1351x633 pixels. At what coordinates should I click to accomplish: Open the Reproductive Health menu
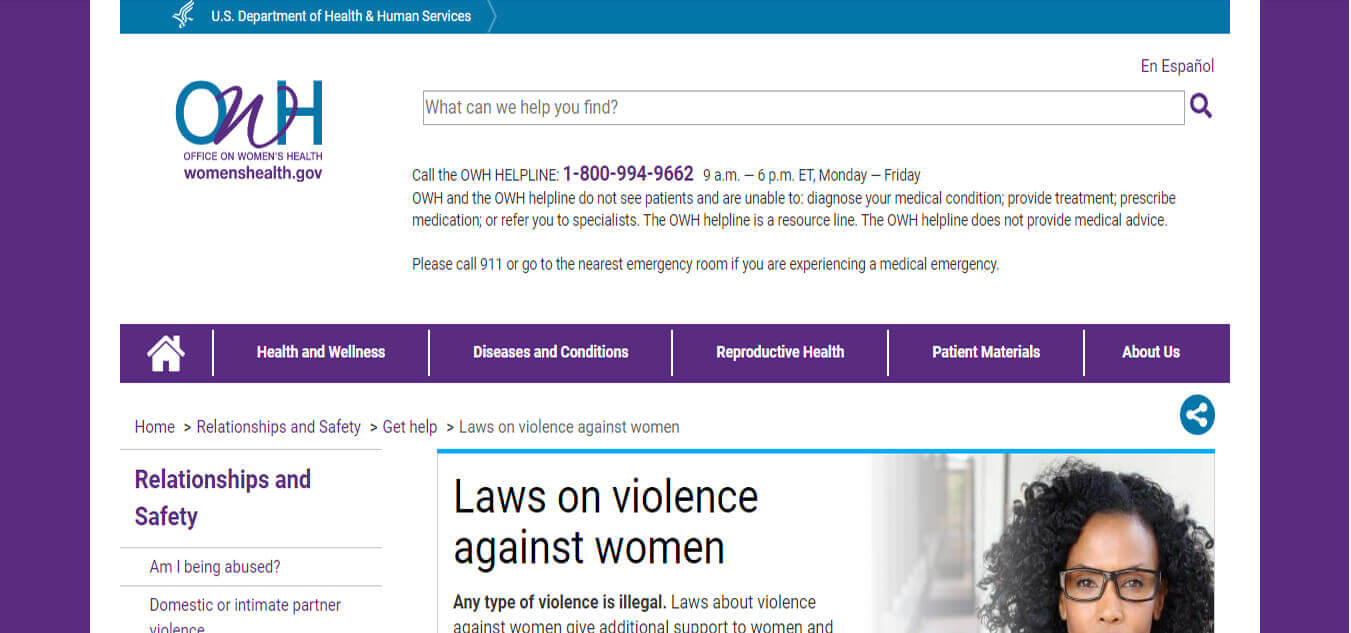(780, 352)
